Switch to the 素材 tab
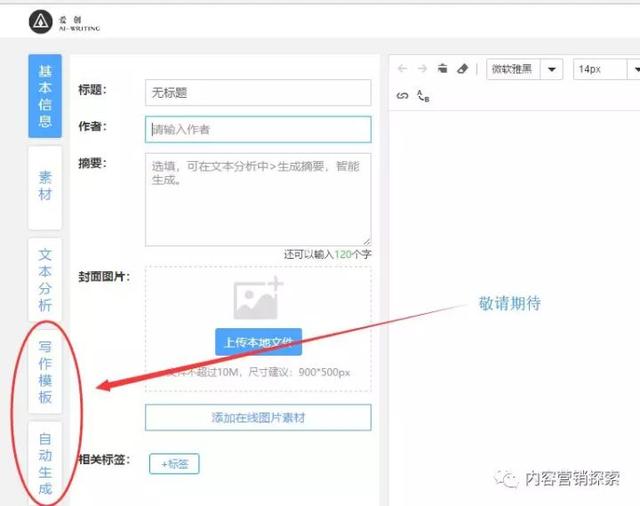The image size is (640, 506). coord(45,188)
